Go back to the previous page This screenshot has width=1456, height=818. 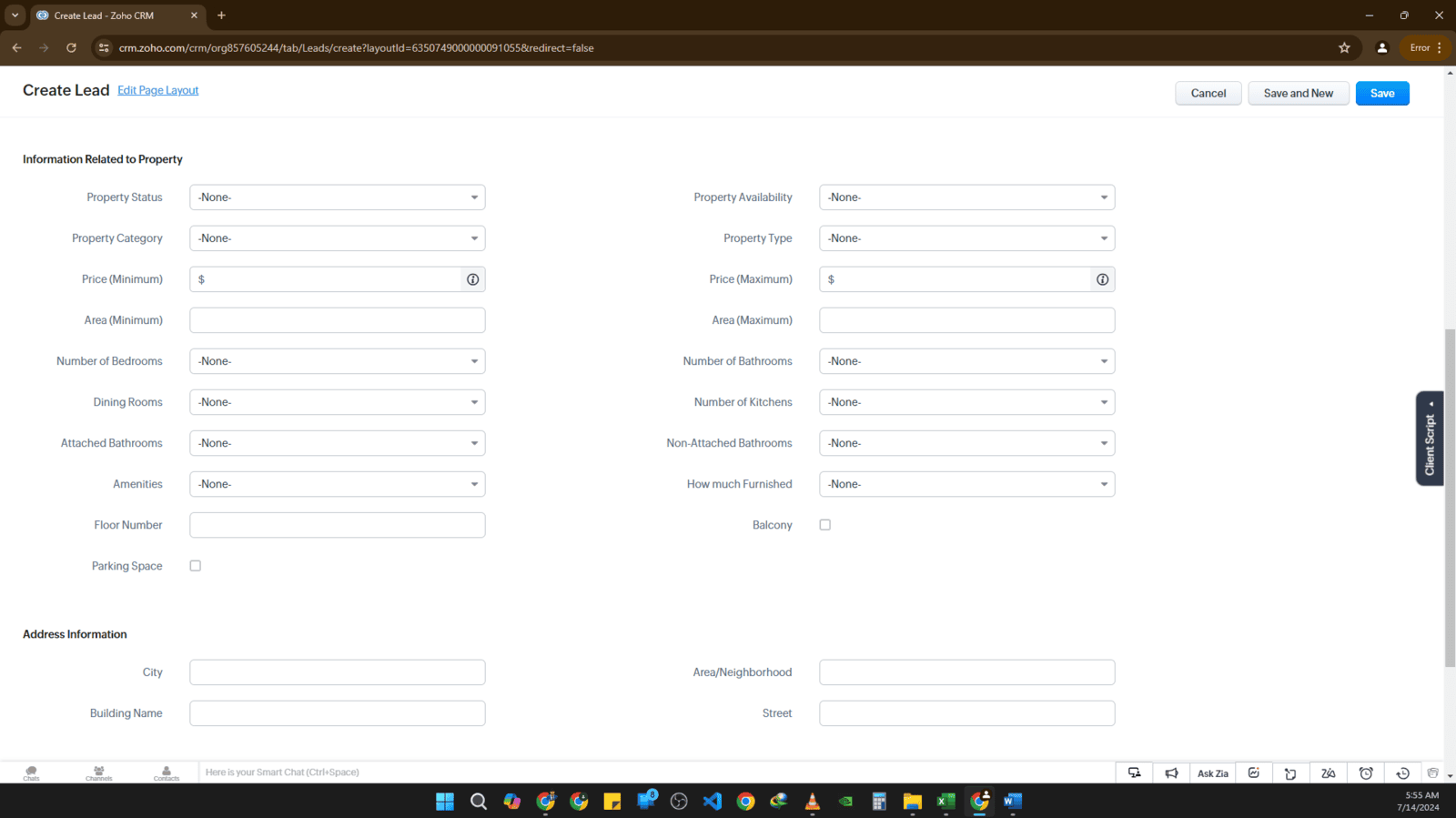(x=16, y=48)
